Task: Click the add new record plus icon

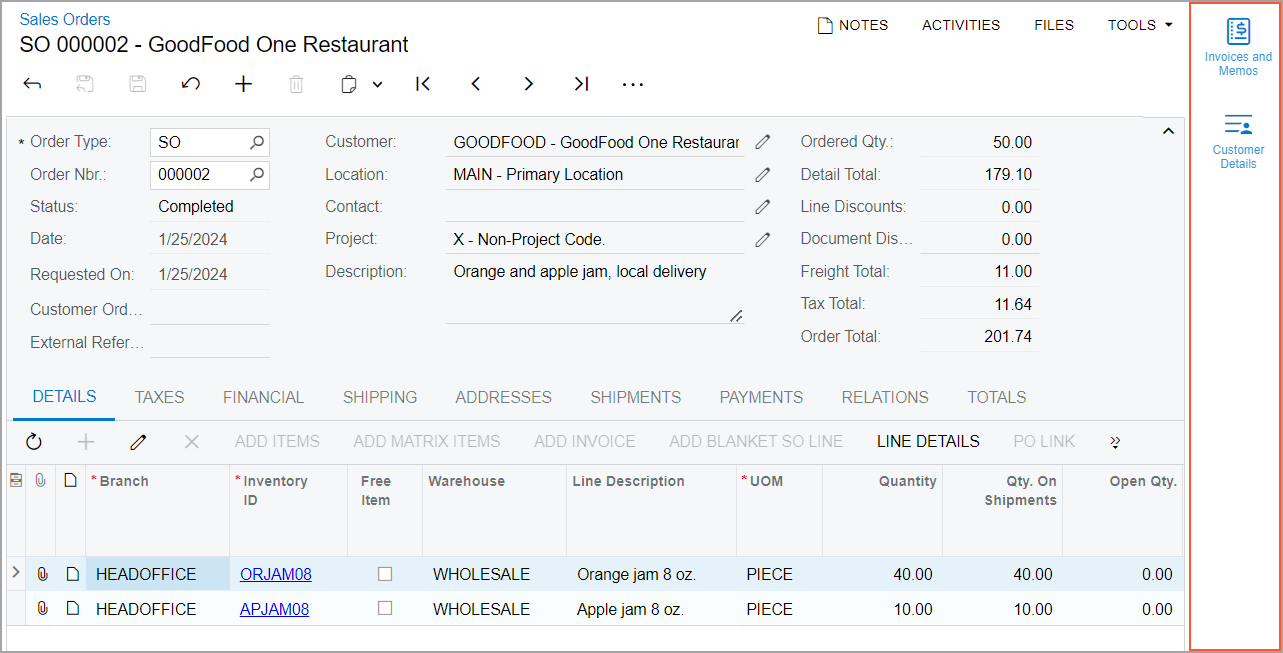Action: [243, 84]
